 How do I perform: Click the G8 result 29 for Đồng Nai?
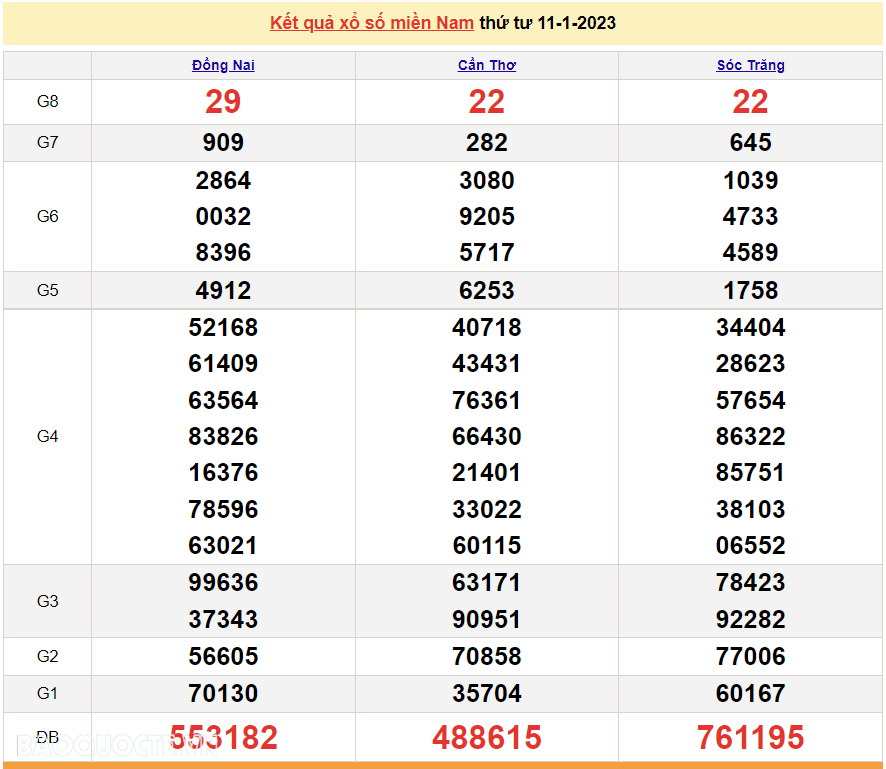click(223, 102)
